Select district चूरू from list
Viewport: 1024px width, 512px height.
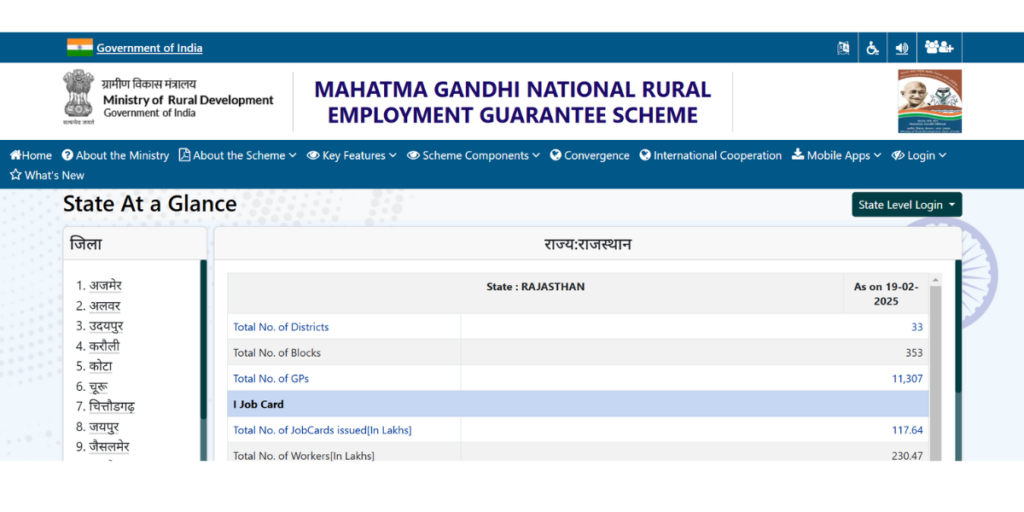(x=98, y=387)
